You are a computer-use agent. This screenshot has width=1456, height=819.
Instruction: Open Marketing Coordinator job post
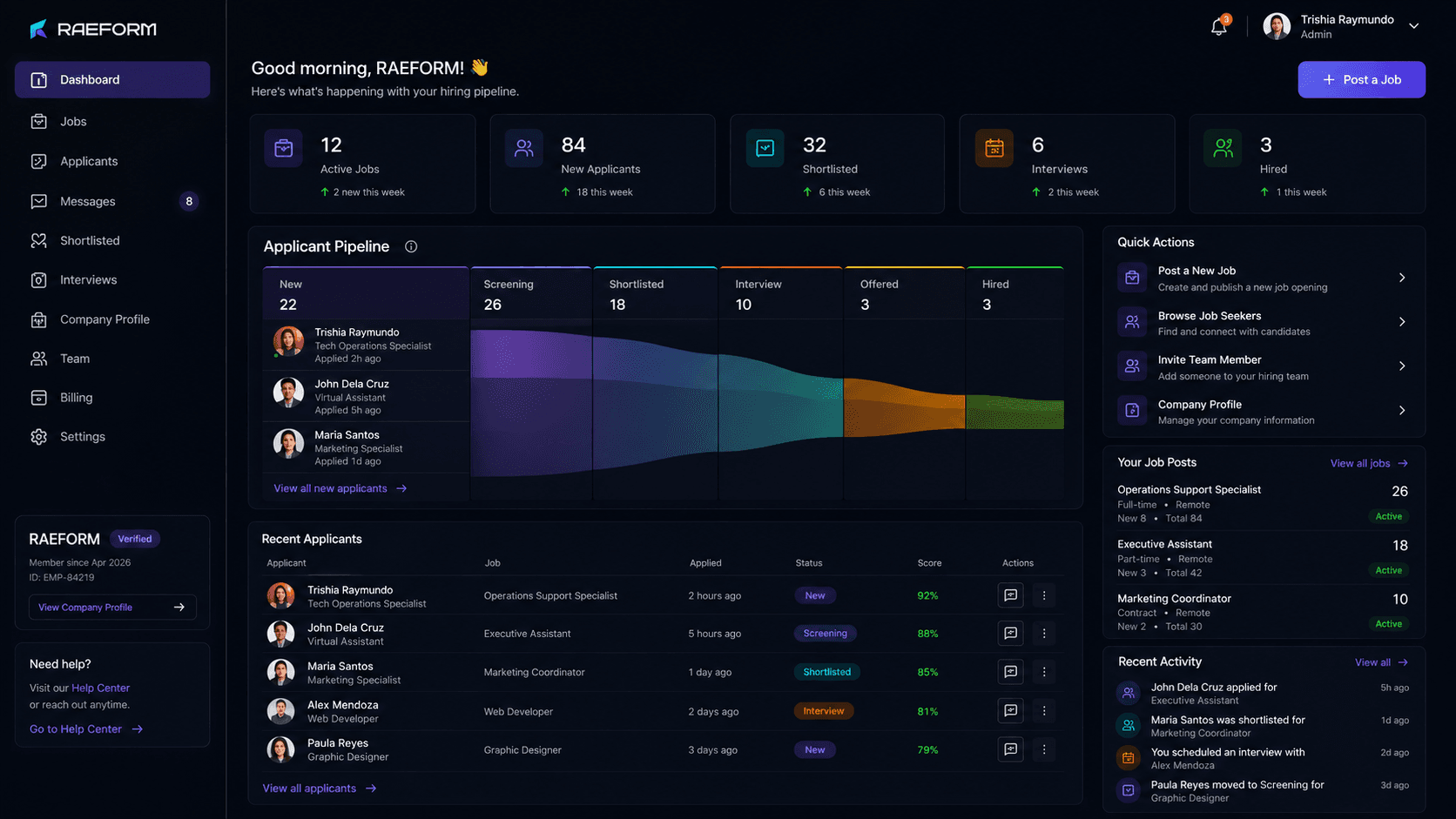pyautogui.click(x=1263, y=612)
